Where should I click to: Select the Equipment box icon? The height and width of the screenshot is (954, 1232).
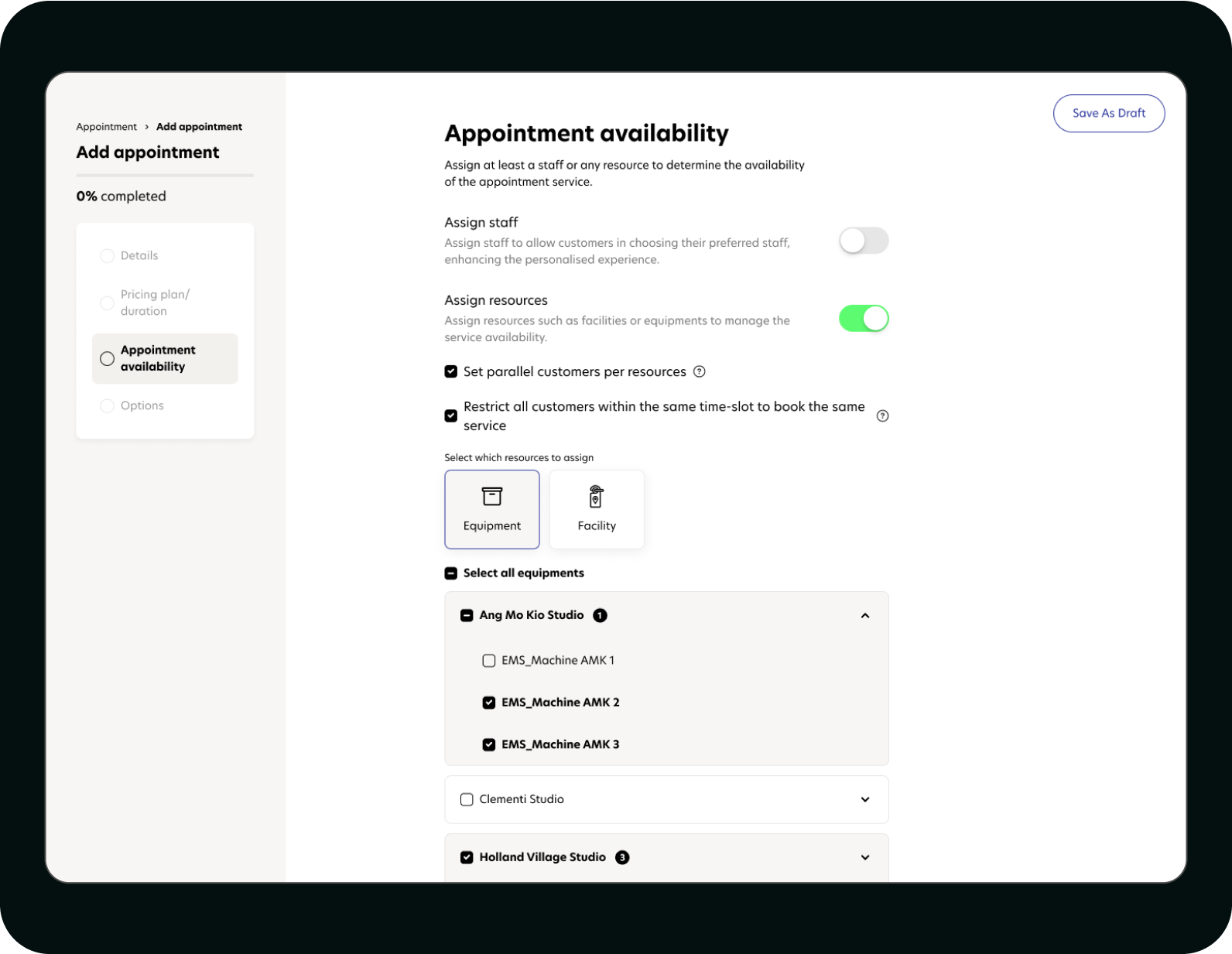pos(492,496)
